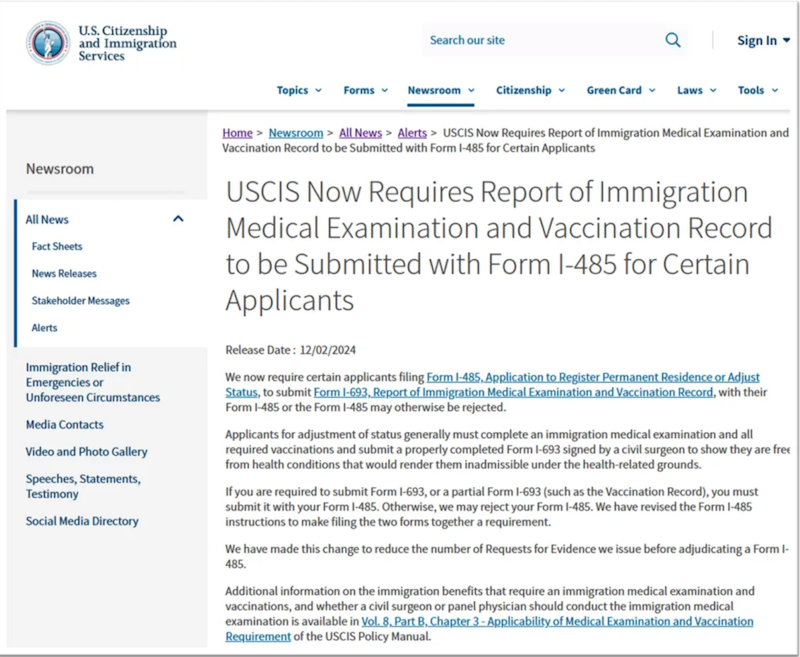Open the Topics menu
Screen dimensions: 800x657
tap(299, 90)
